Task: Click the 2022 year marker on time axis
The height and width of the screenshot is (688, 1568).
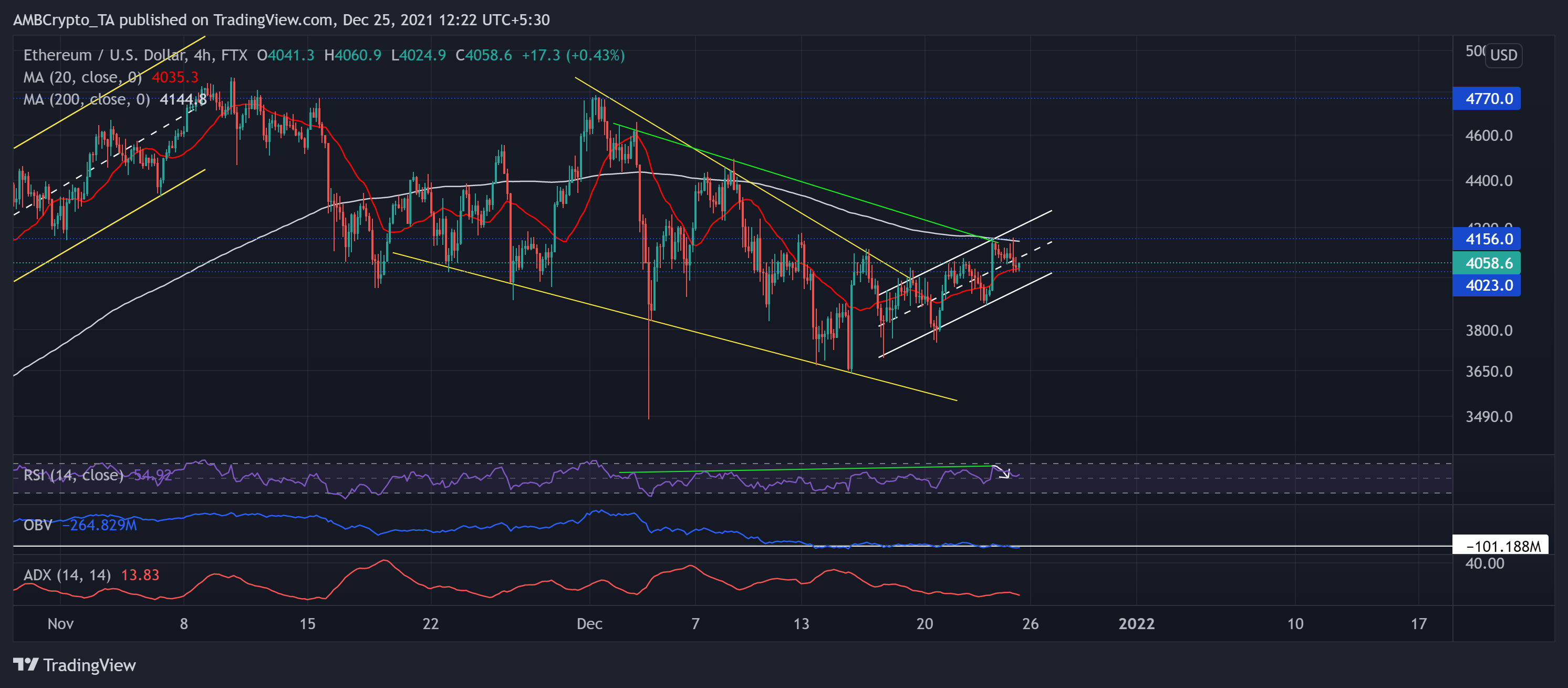Action: (1136, 623)
